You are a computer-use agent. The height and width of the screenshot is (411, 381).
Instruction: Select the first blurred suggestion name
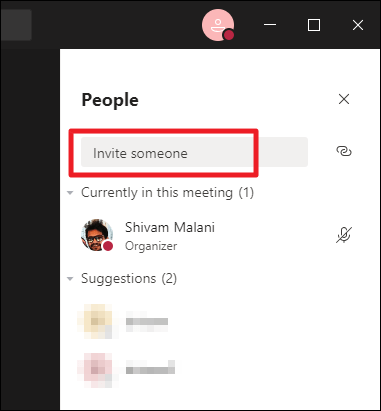147,322
